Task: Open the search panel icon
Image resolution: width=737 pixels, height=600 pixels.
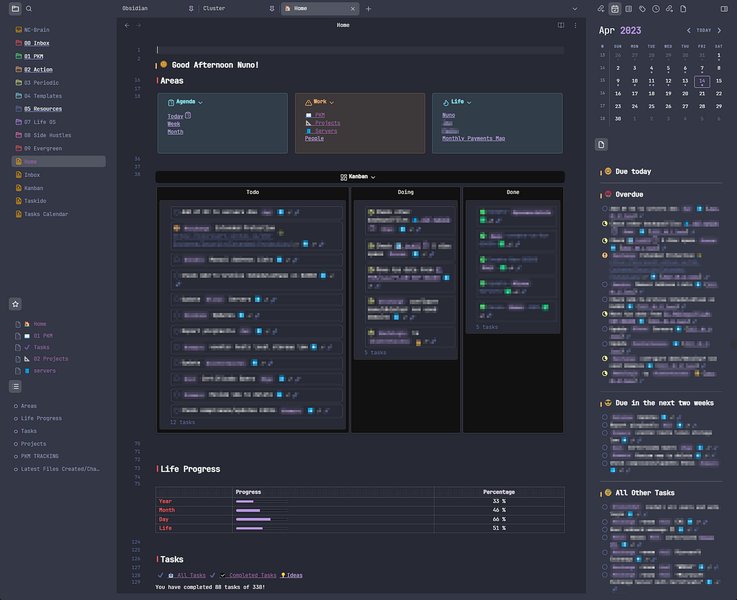Action: pos(29,8)
